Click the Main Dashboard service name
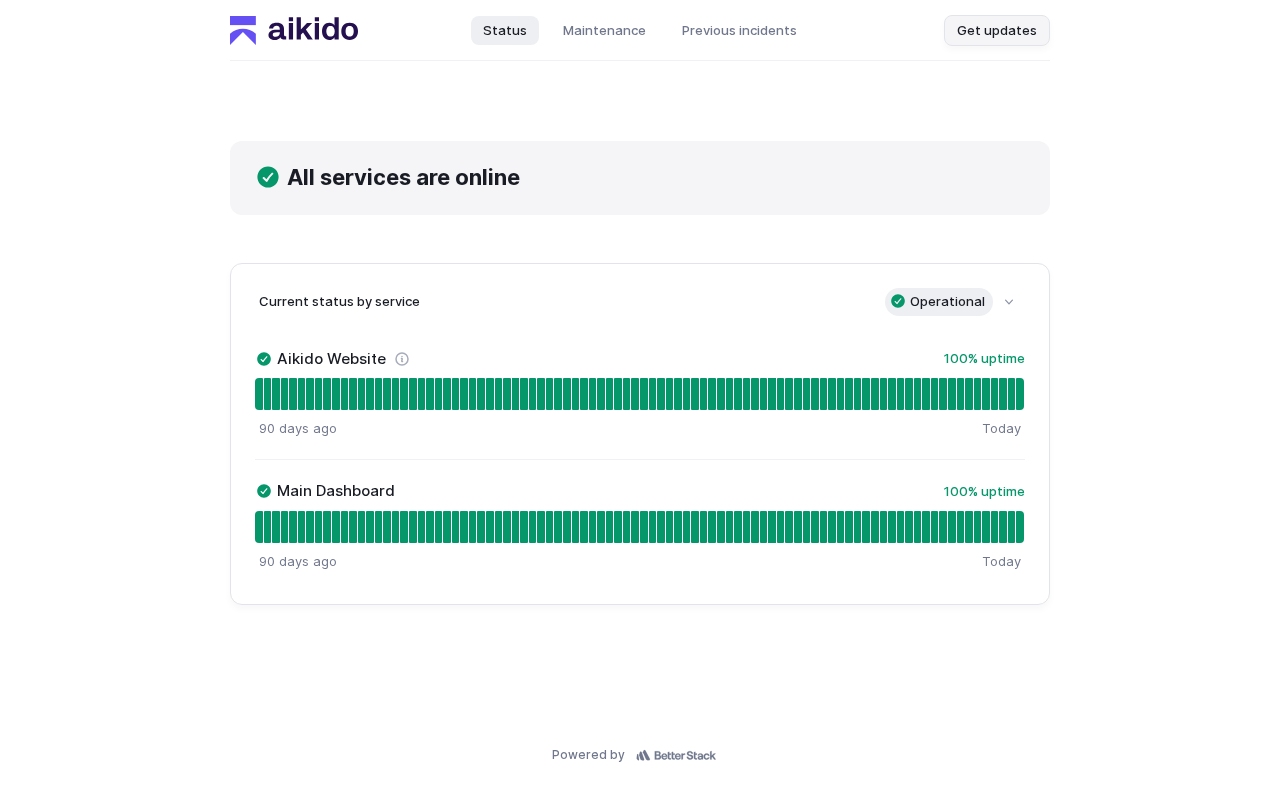The height and width of the screenshot is (800, 1280). click(335, 491)
